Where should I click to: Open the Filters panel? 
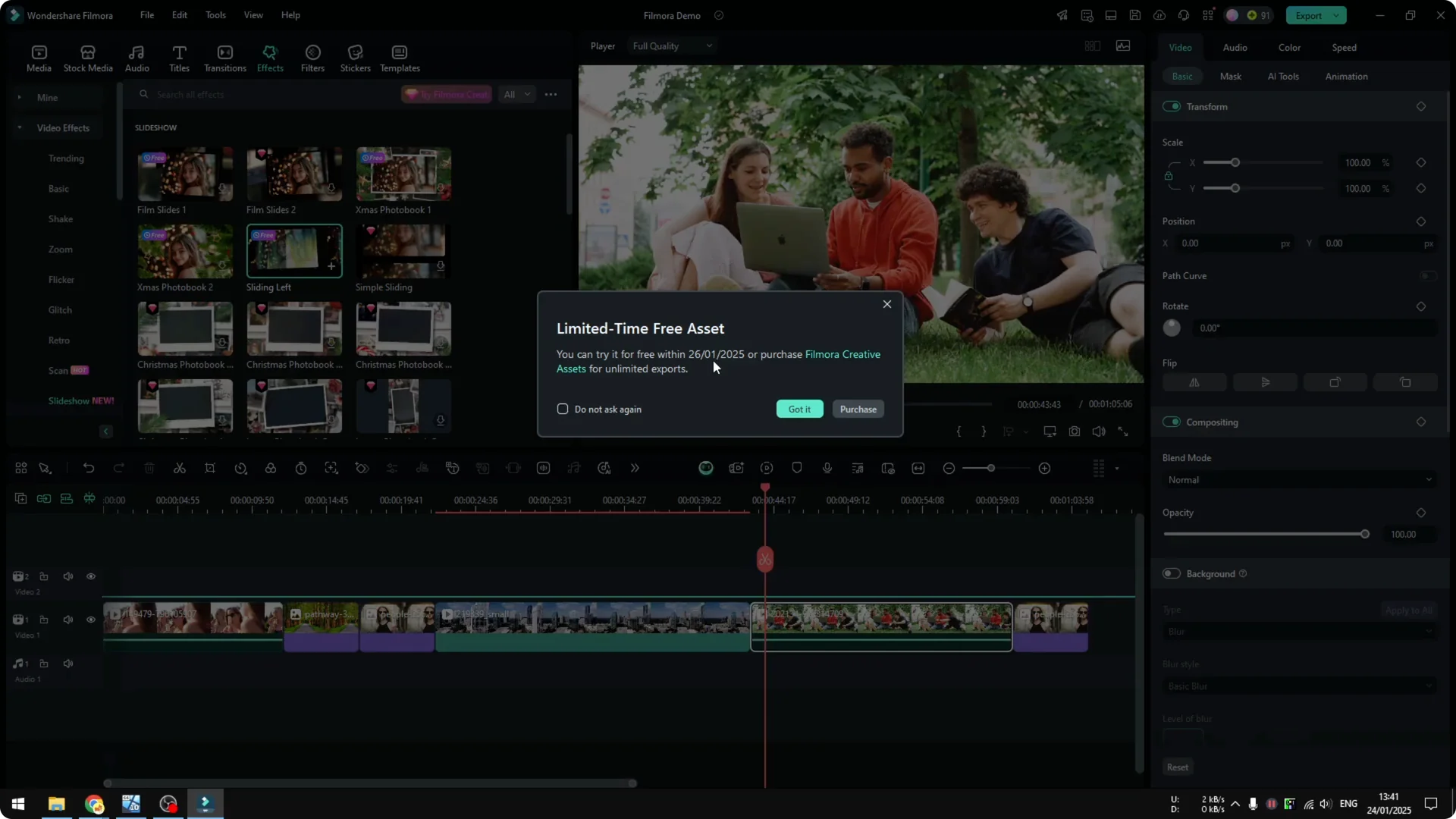click(x=312, y=58)
